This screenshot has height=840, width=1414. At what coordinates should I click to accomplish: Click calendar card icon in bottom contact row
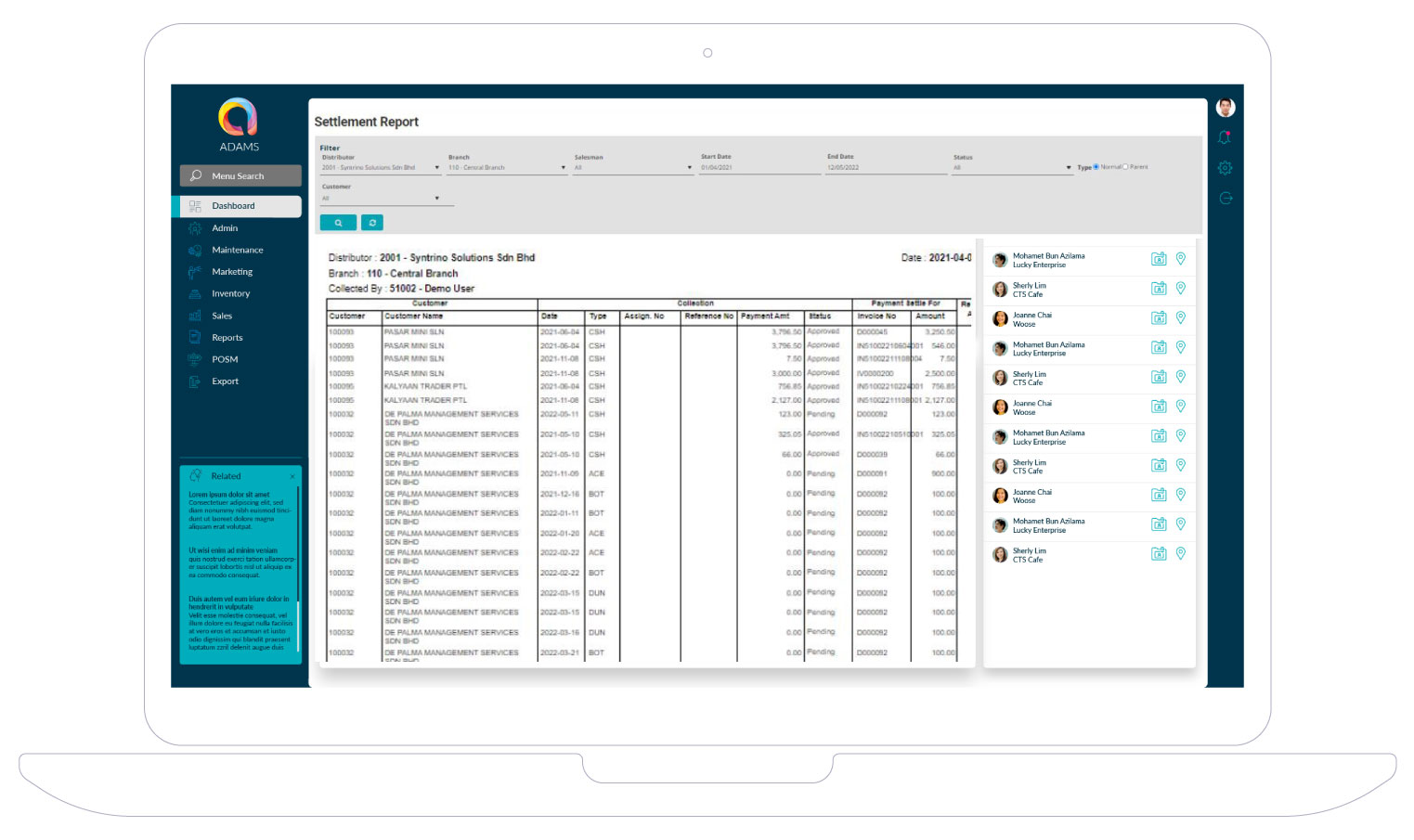(x=1159, y=554)
